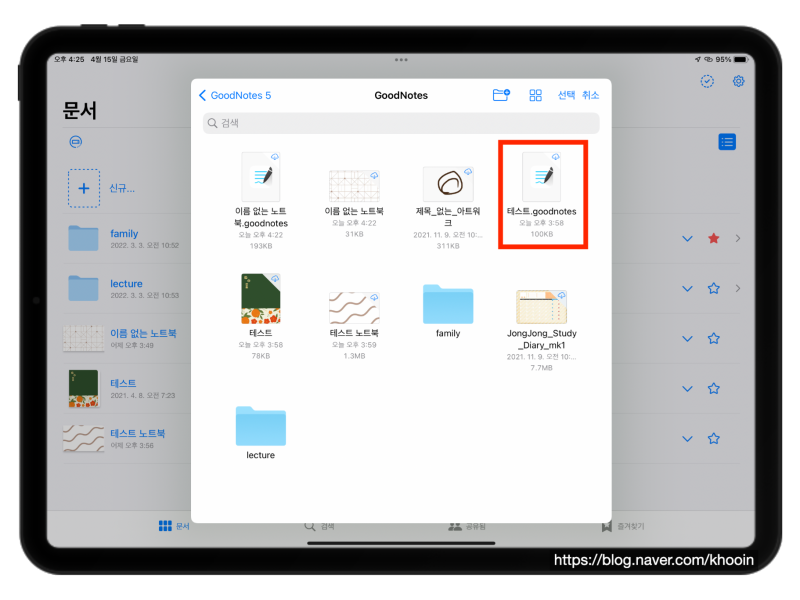Favorite 이름 없는 노트북 star
This screenshot has height=600, width=800.
(714, 338)
